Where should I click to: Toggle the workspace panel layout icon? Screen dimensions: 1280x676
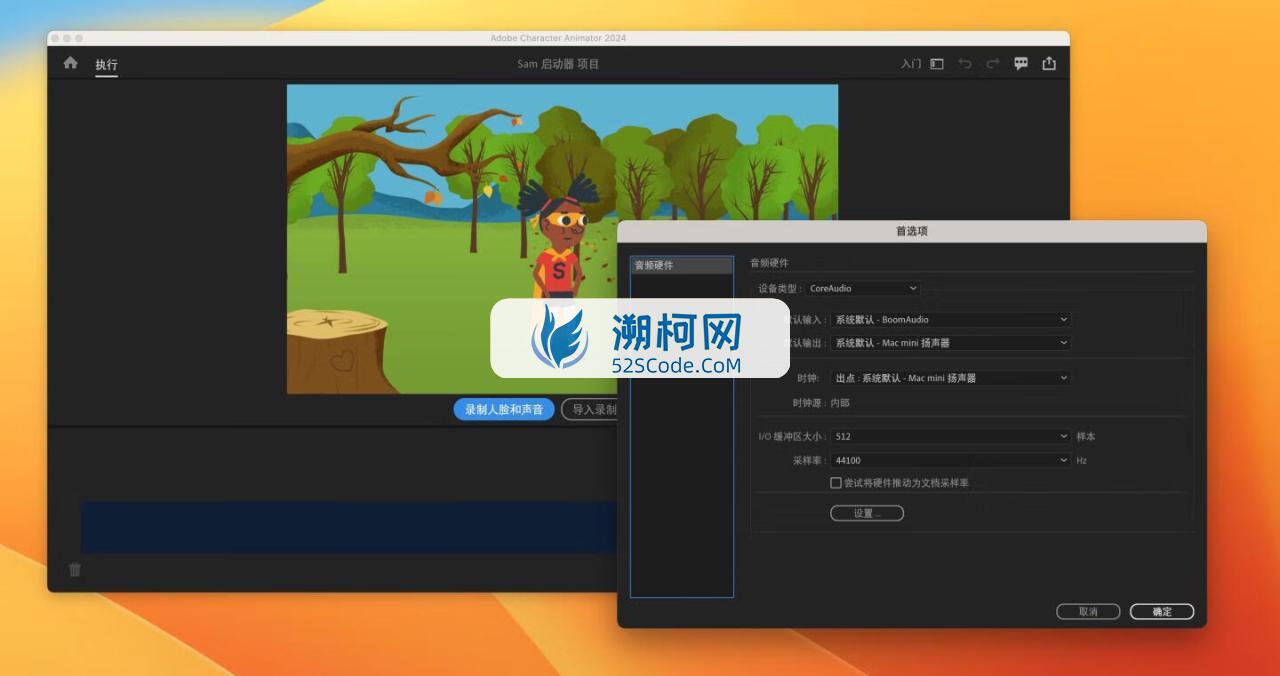coord(937,64)
